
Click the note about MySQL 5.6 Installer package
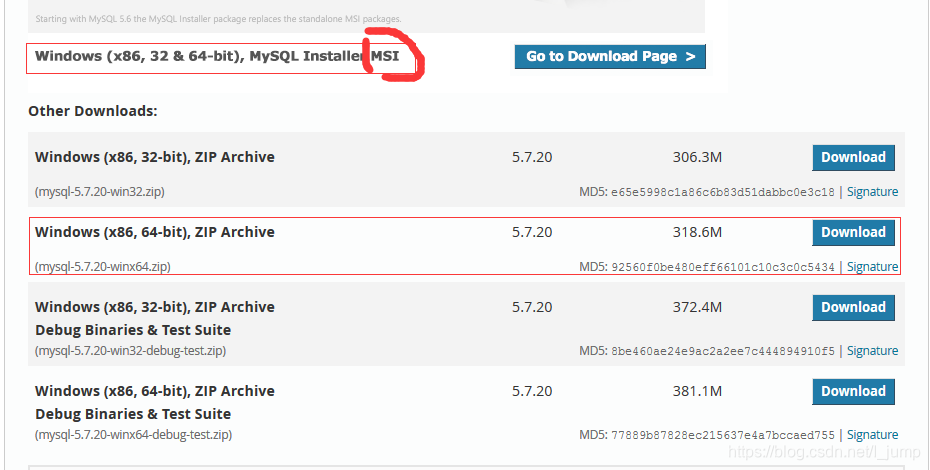218,19
